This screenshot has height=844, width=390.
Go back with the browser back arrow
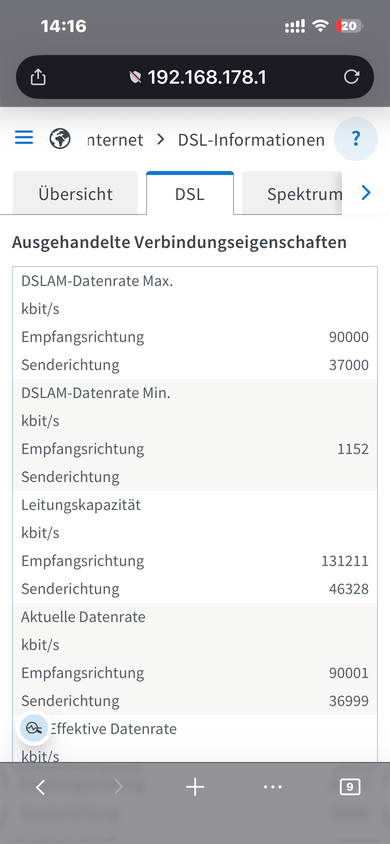point(40,787)
